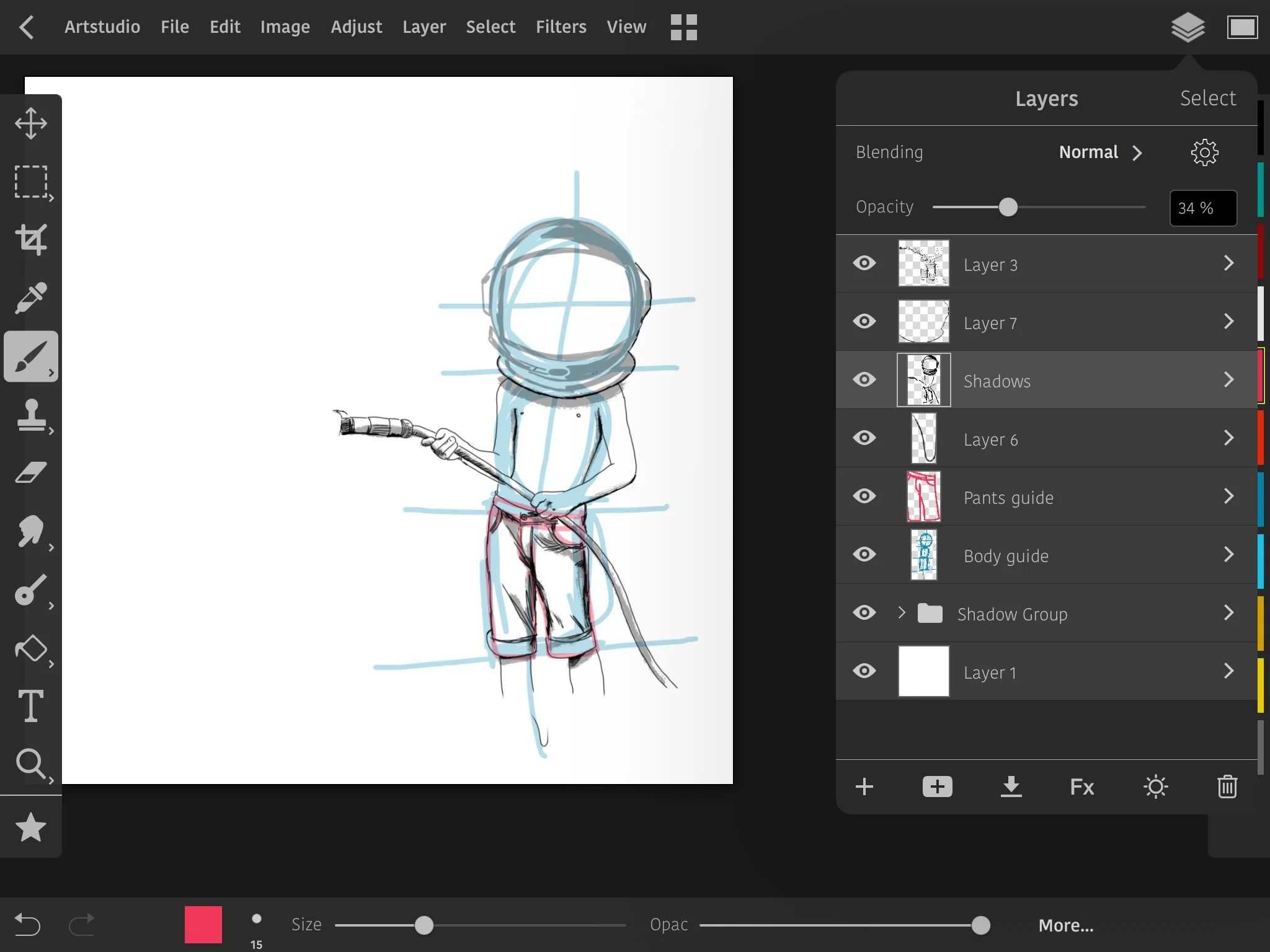Click the trash icon to delete layer

pyautogui.click(x=1227, y=787)
